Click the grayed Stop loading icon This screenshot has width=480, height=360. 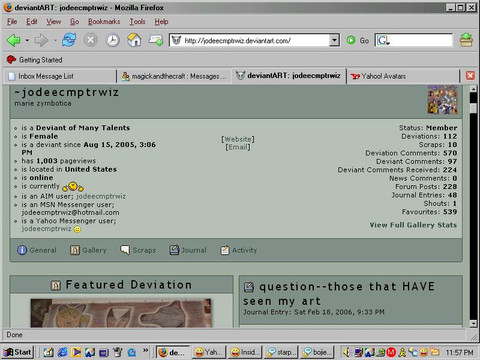(90, 40)
